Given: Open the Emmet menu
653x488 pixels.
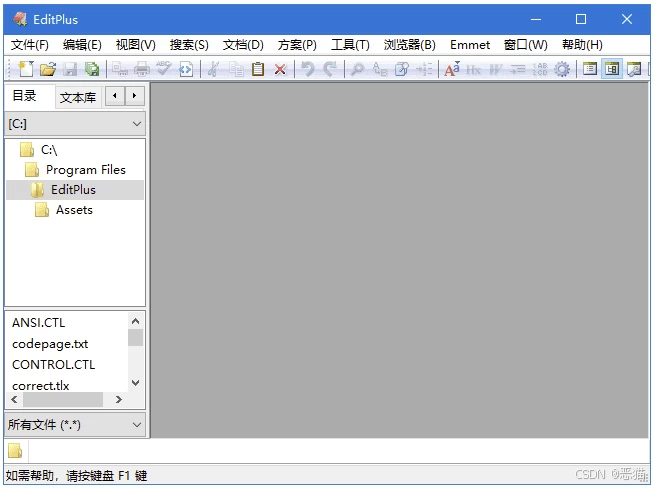Looking at the screenshot, I should coord(470,45).
